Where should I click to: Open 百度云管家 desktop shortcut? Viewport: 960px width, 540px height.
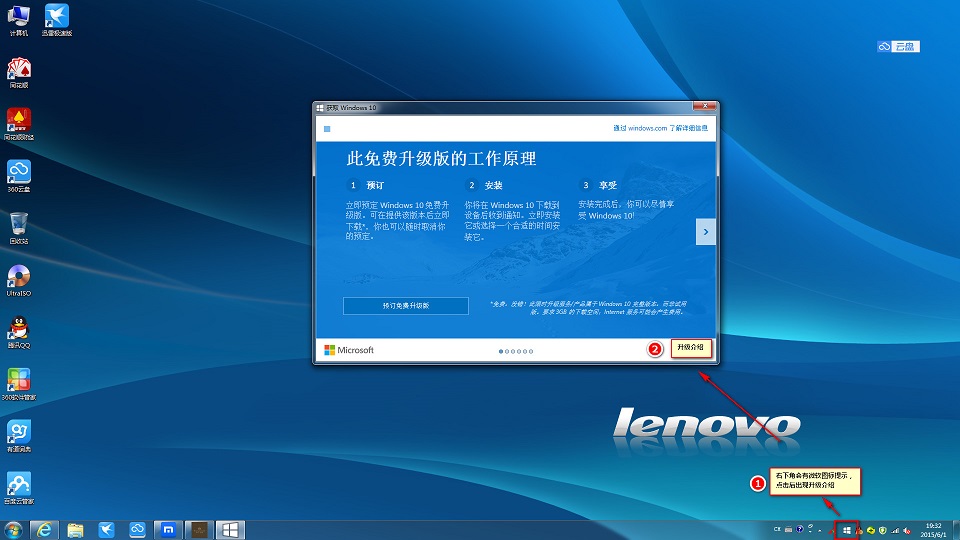click(x=19, y=489)
